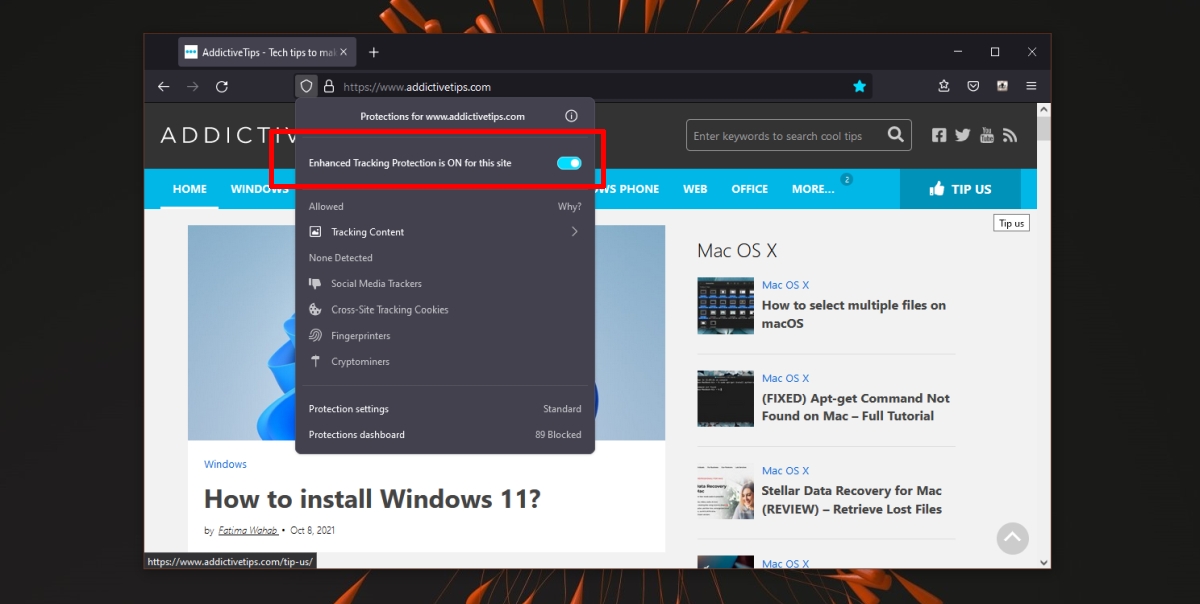Click the page scrollbar down arrow
This screenshot has height=604, width=1200.
coord(1044,562)
